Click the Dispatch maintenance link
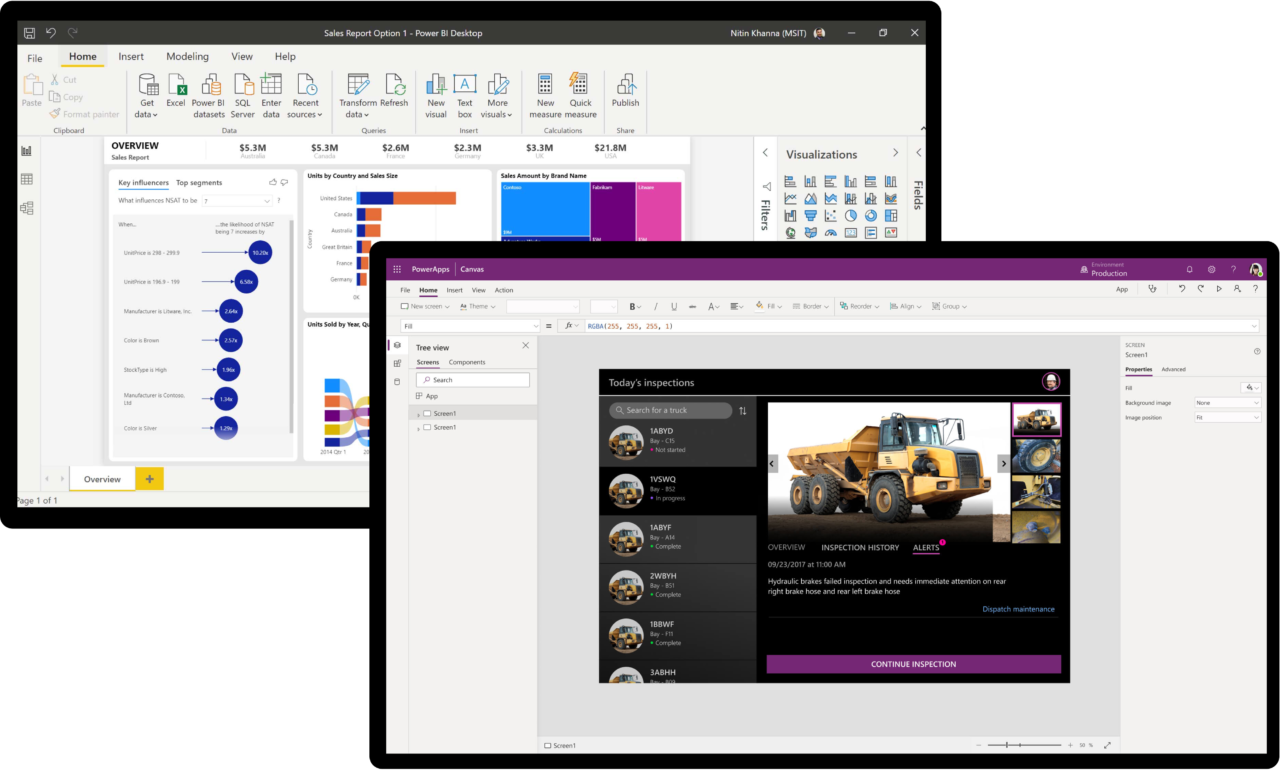Screen dimensions: 1280x770 [1018, 608]
